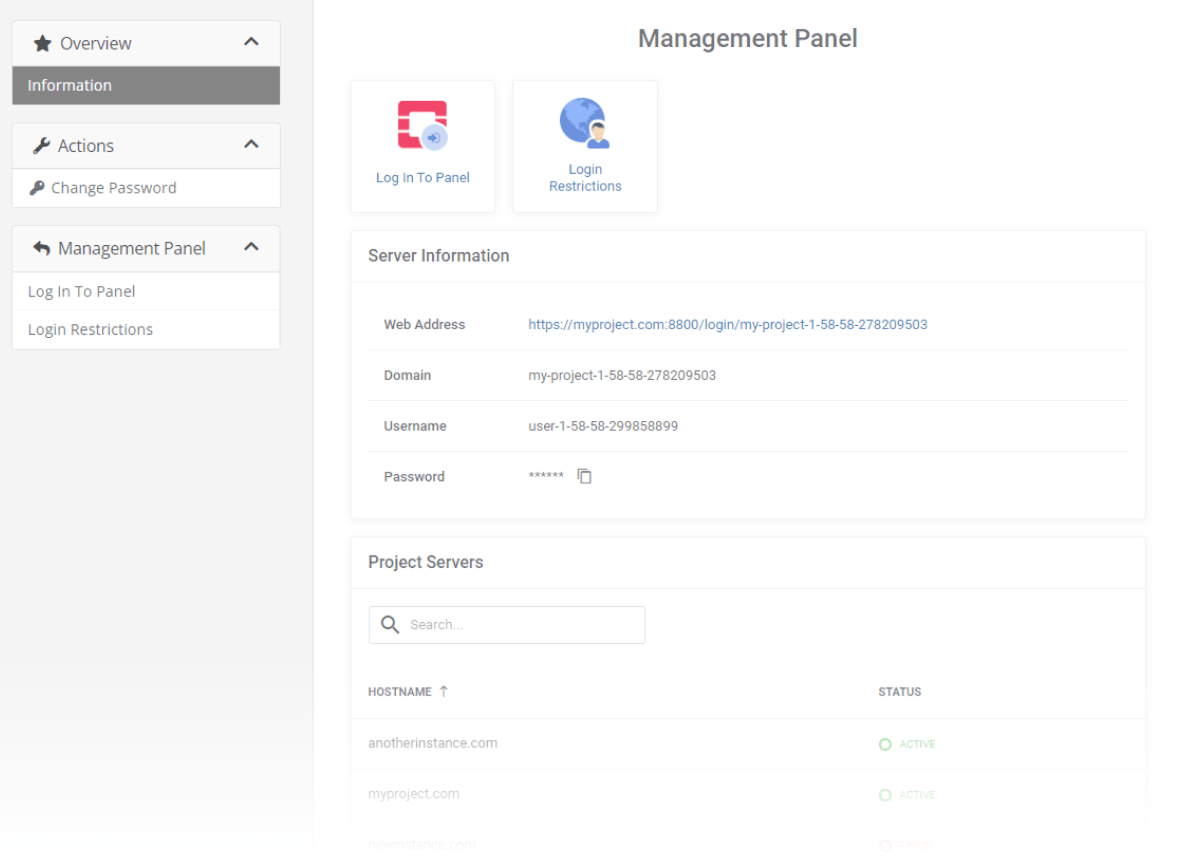Open Login Restrictions sidebar item
The image size is (1200, 860).
coord(146,329)
